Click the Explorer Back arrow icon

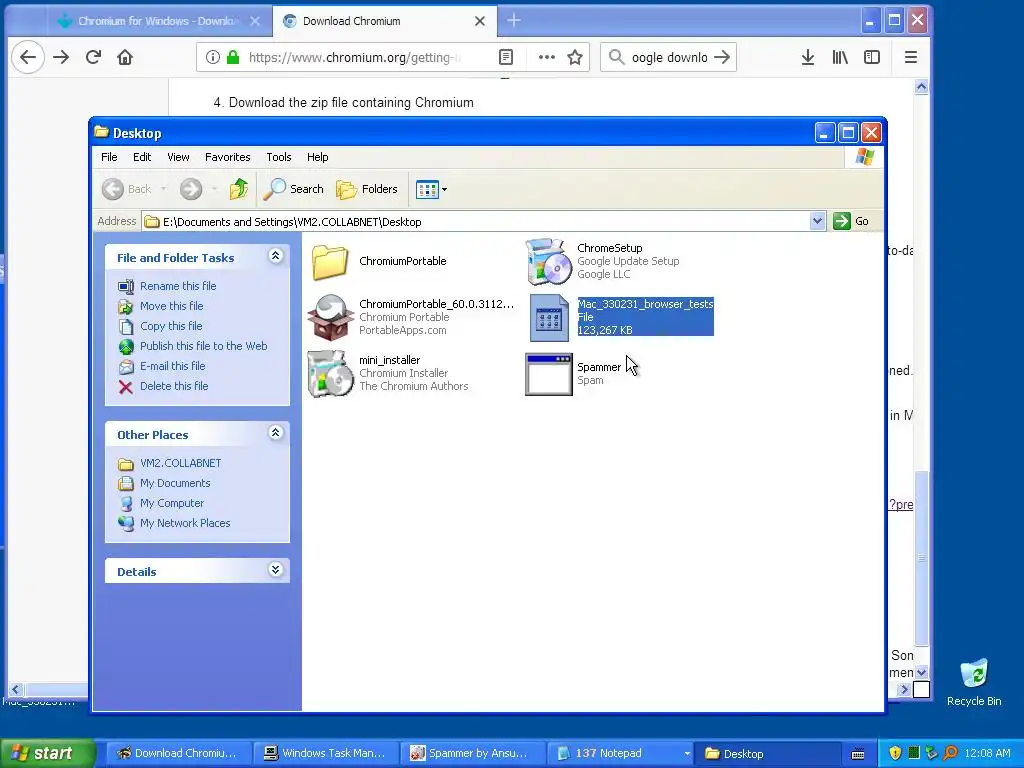[112, 189]
